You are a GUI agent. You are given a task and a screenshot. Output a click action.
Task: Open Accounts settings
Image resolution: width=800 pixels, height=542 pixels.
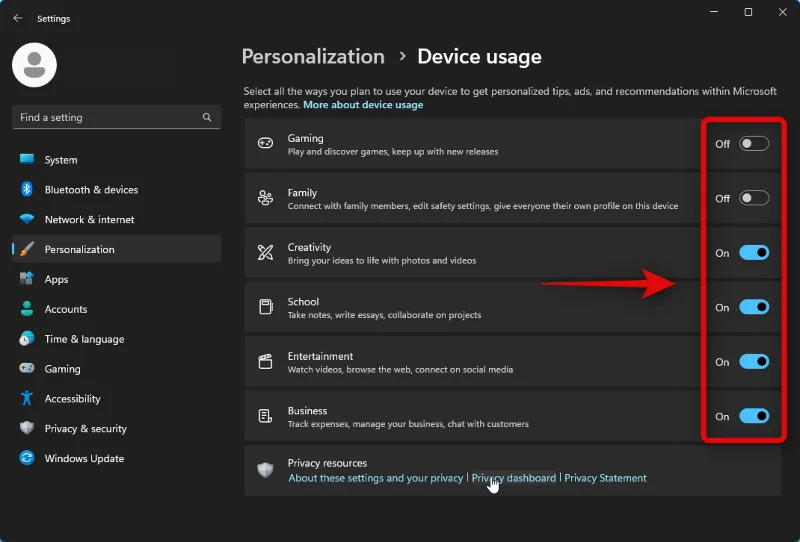[116, 309]
